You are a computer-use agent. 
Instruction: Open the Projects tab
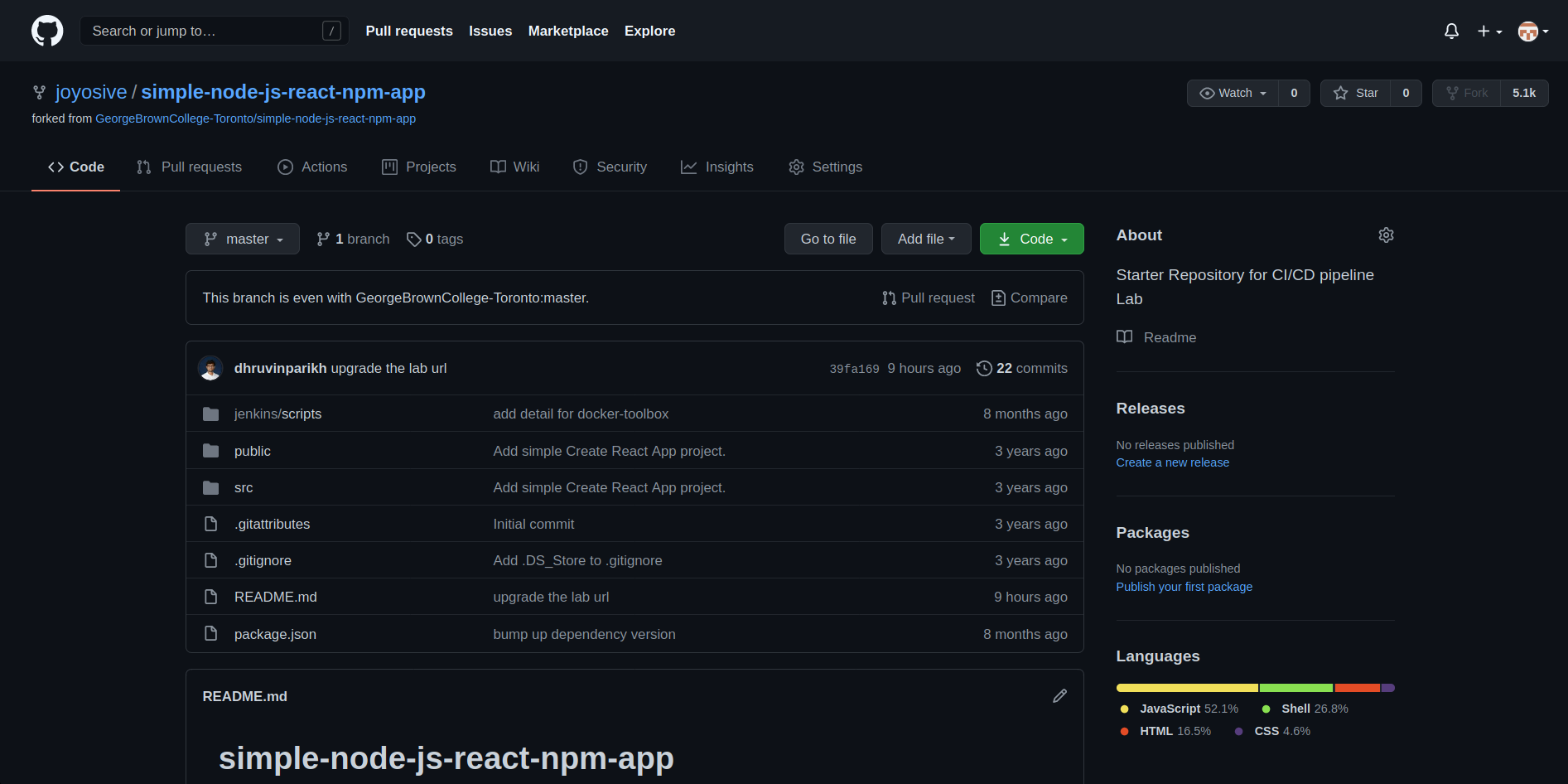(419, 167)
